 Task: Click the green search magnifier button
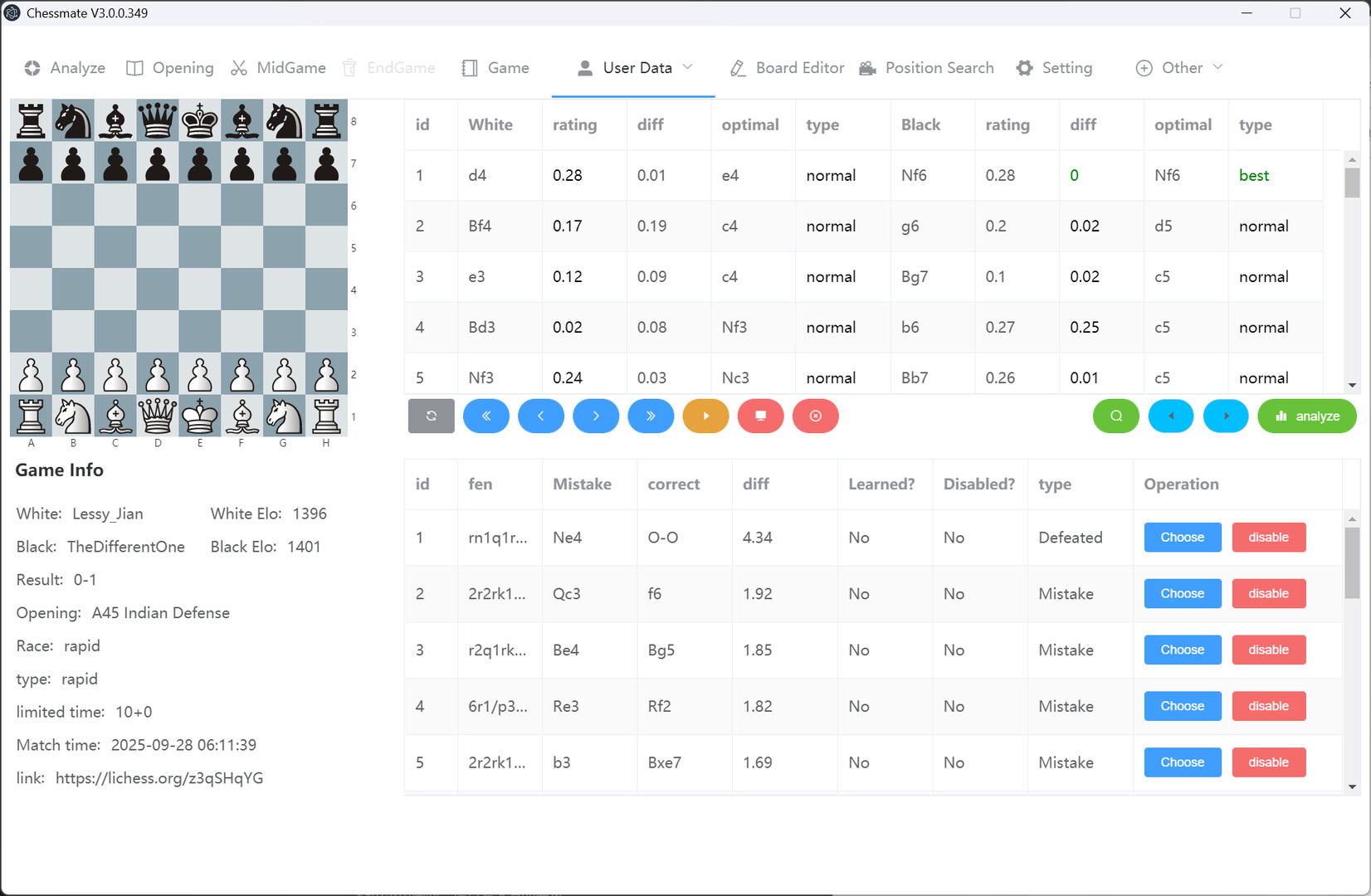pos(1115,416)
